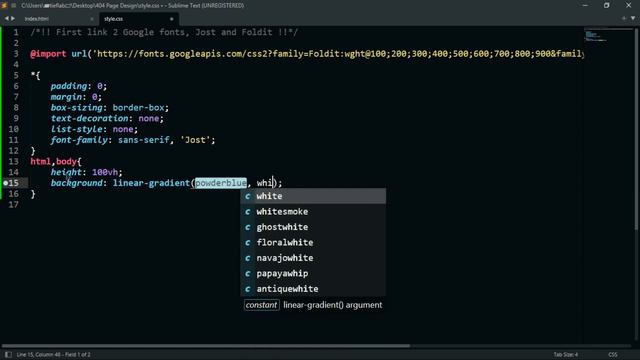Pick 'whitesmoke' completion suggestion

tap(313, 212)
